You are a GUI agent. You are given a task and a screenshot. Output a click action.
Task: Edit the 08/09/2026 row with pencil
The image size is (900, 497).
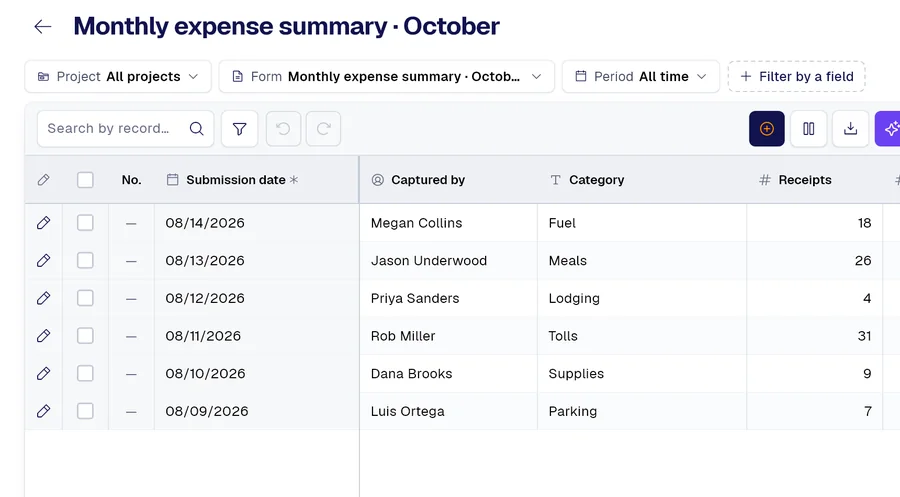[44, 411]
